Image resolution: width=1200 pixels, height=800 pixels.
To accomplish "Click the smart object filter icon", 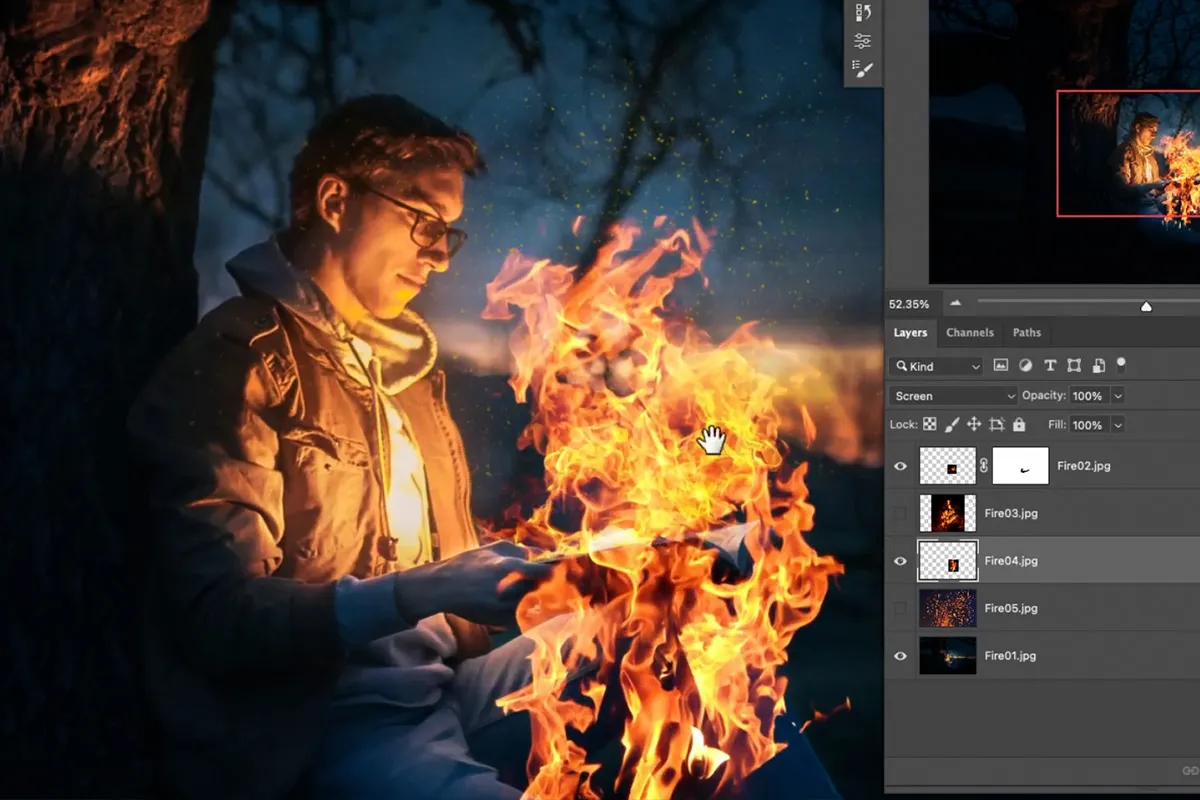I will pos(1099,365).
